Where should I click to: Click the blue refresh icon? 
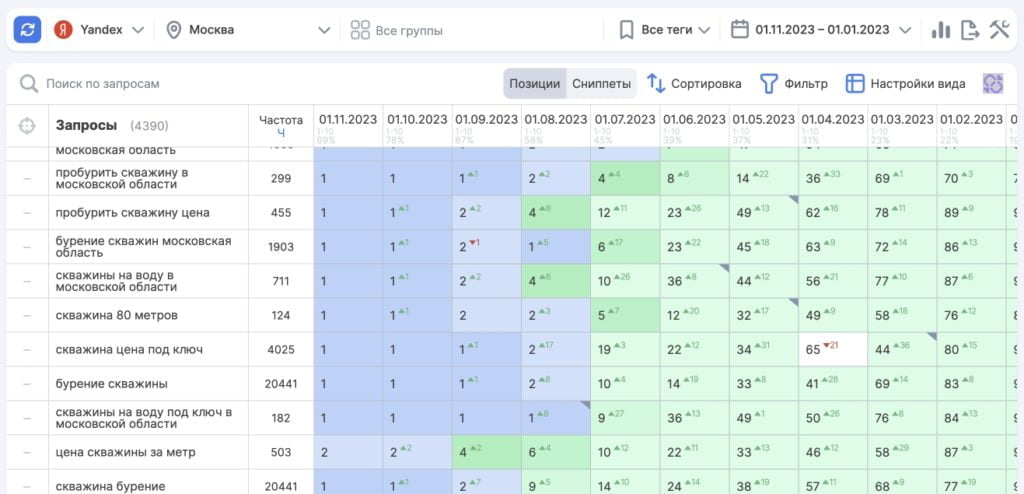point(27,29)
